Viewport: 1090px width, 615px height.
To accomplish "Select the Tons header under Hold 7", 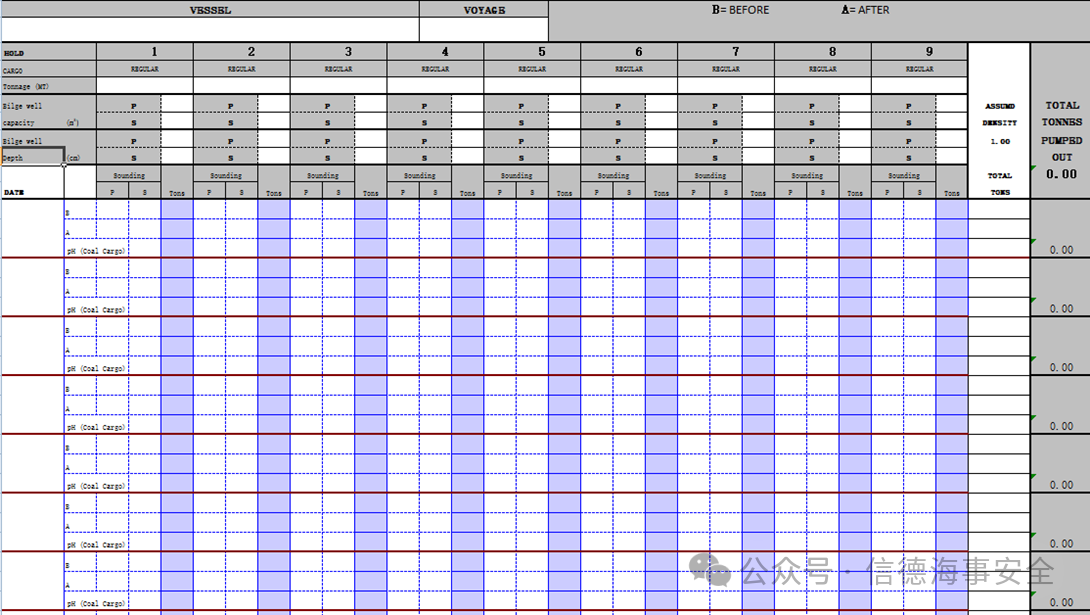I will (758, 193).
